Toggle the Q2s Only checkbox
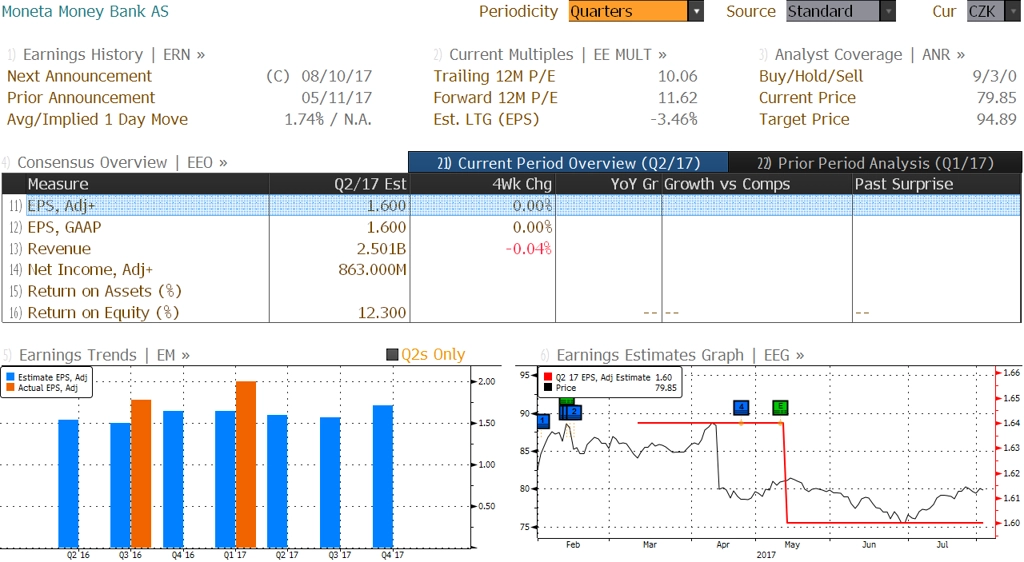 click(x=392, y=354)
